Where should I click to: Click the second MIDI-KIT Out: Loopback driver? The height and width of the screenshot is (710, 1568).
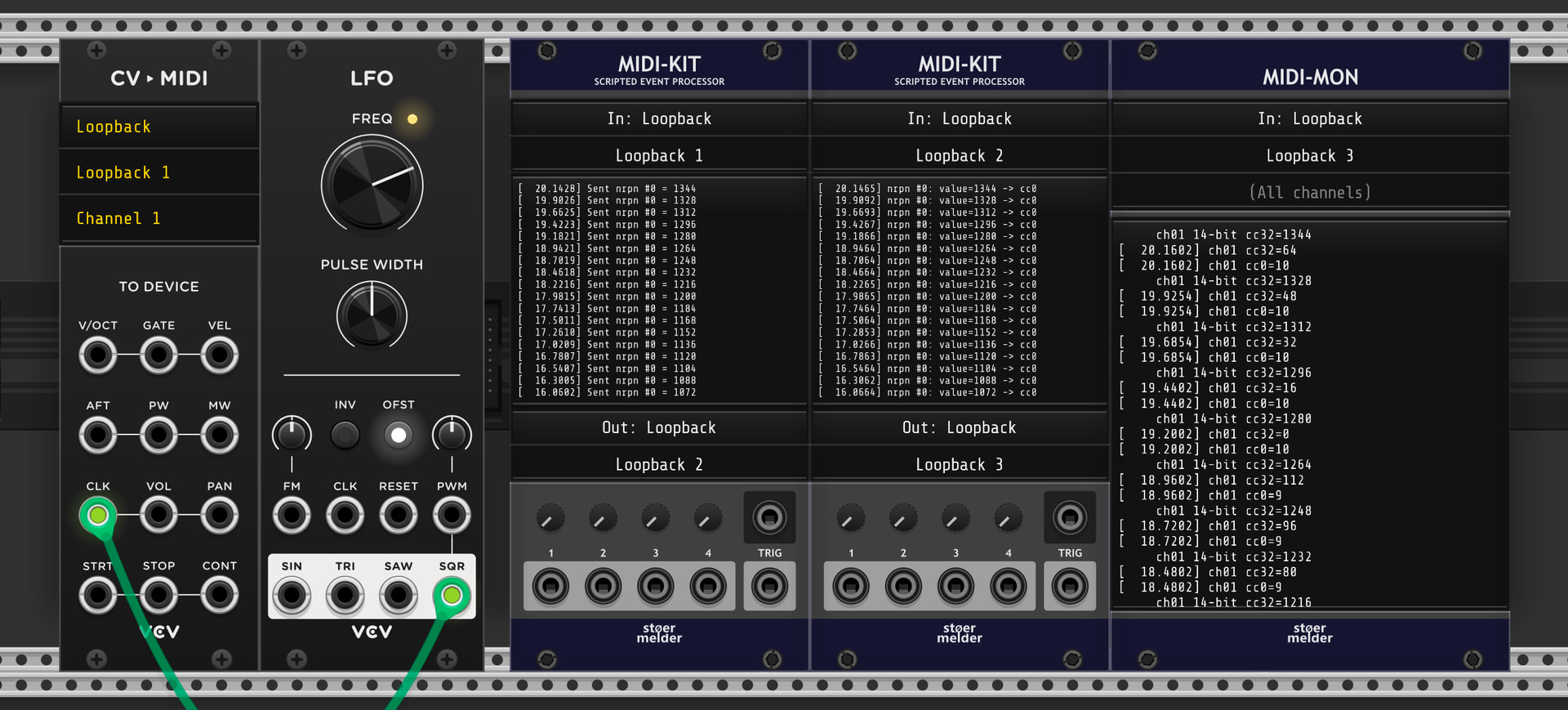(x=960, y=427)
